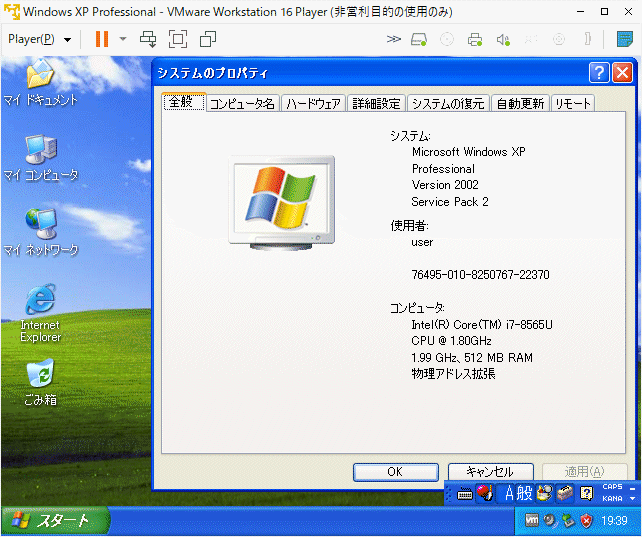The image size is (642, 537).
Task: Change the IME conversion mode 般
Action: (x=524, y=493)
